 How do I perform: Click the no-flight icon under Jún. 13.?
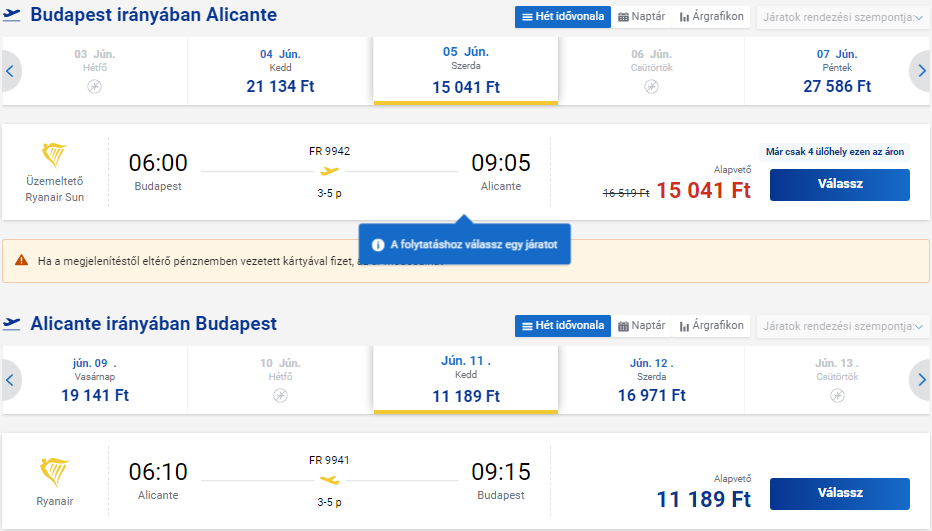pos(836,396)
